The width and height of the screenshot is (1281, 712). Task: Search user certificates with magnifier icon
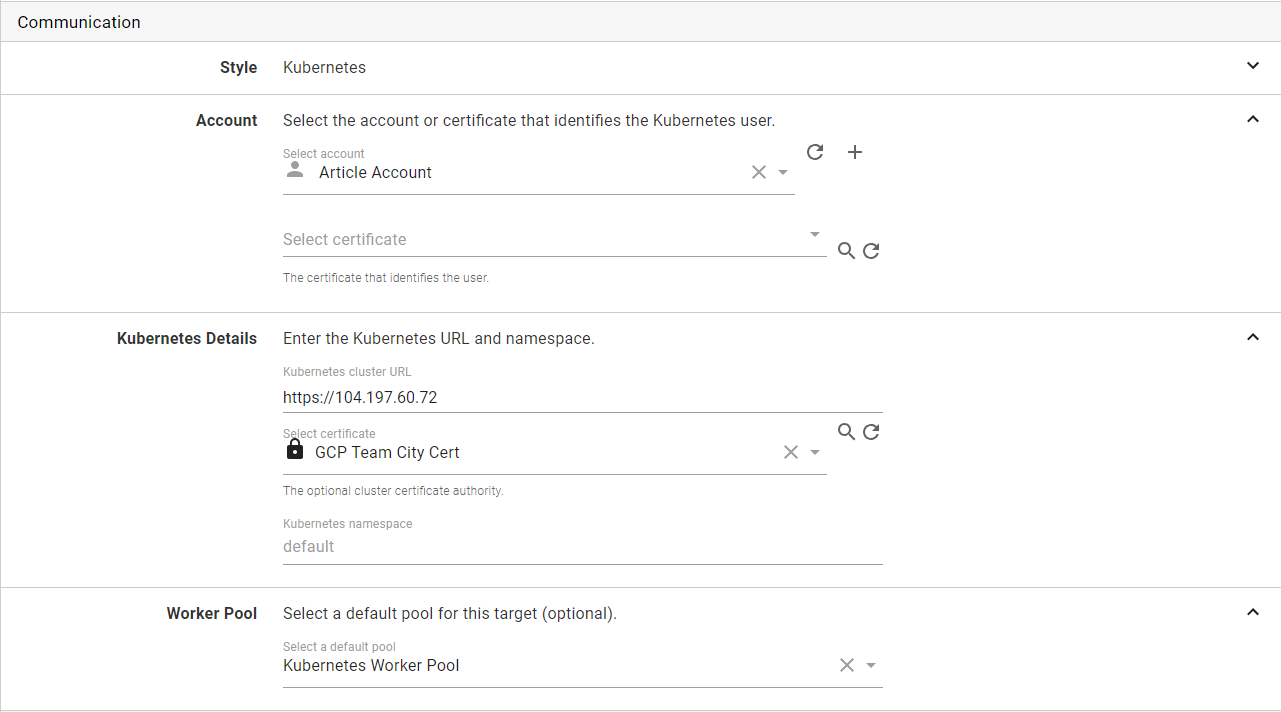846,251
